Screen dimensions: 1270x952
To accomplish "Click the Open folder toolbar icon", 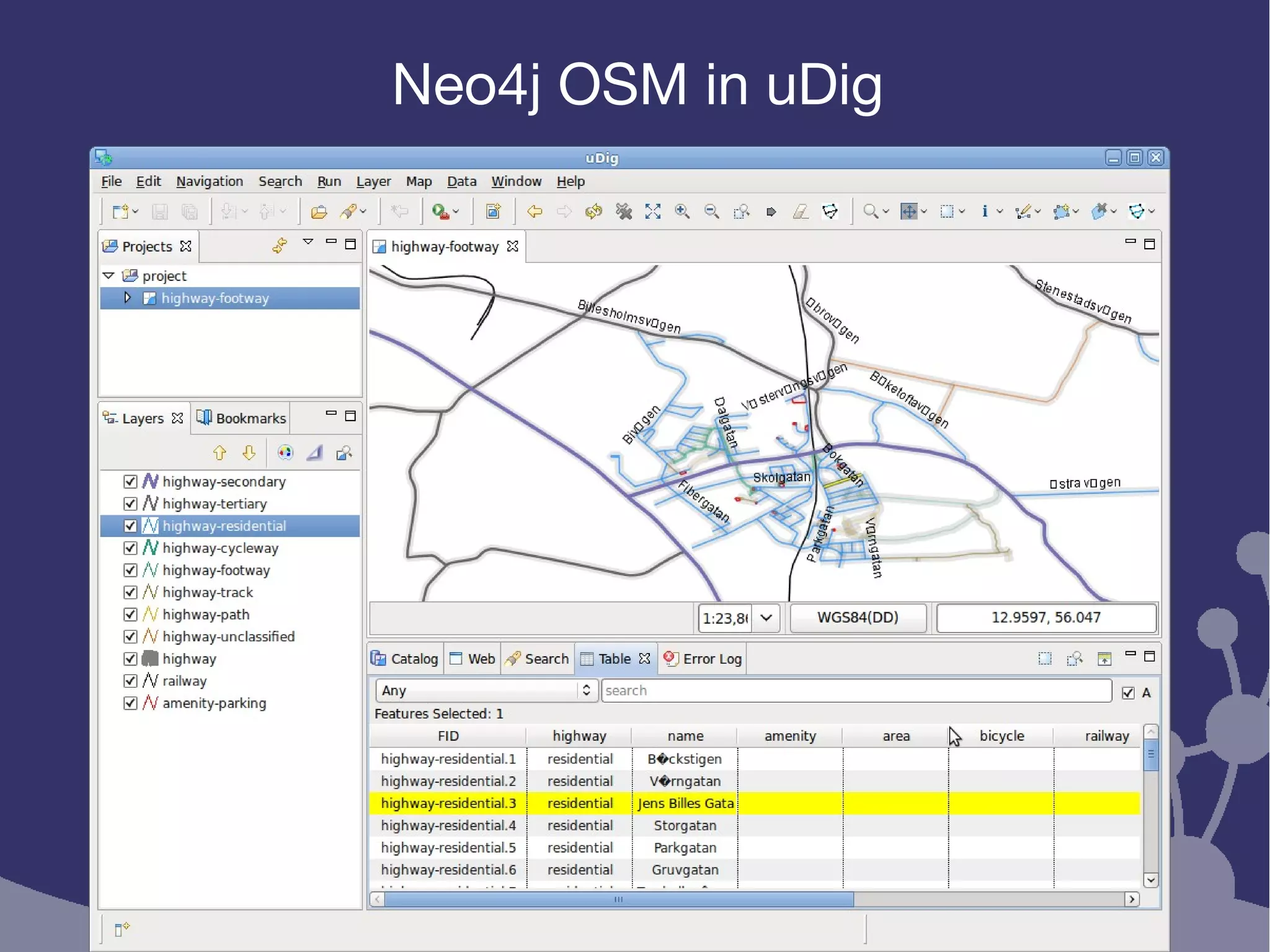I will (x=319, y=212).
